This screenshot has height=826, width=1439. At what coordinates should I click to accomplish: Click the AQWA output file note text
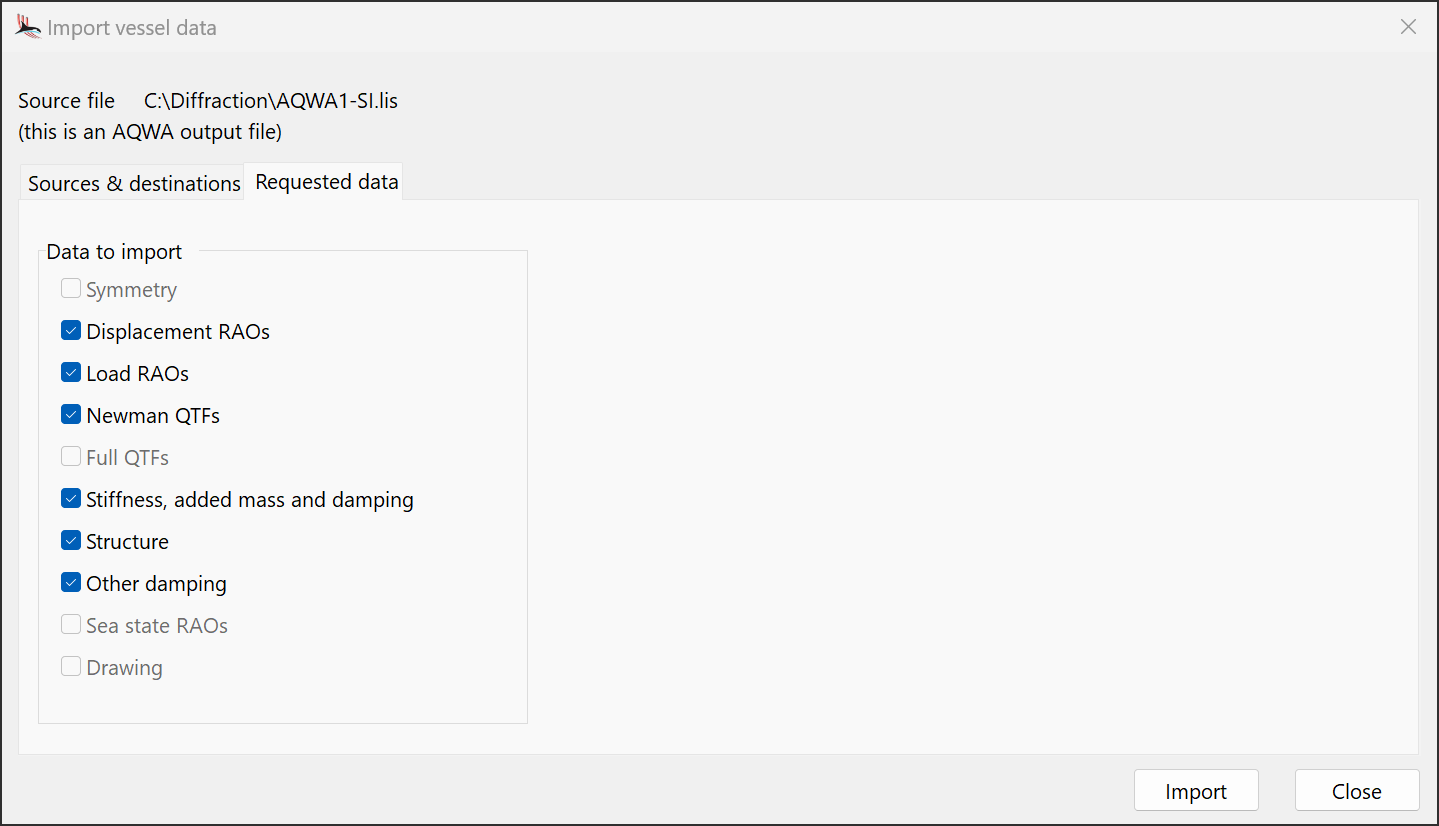click(x=150, y=131)
